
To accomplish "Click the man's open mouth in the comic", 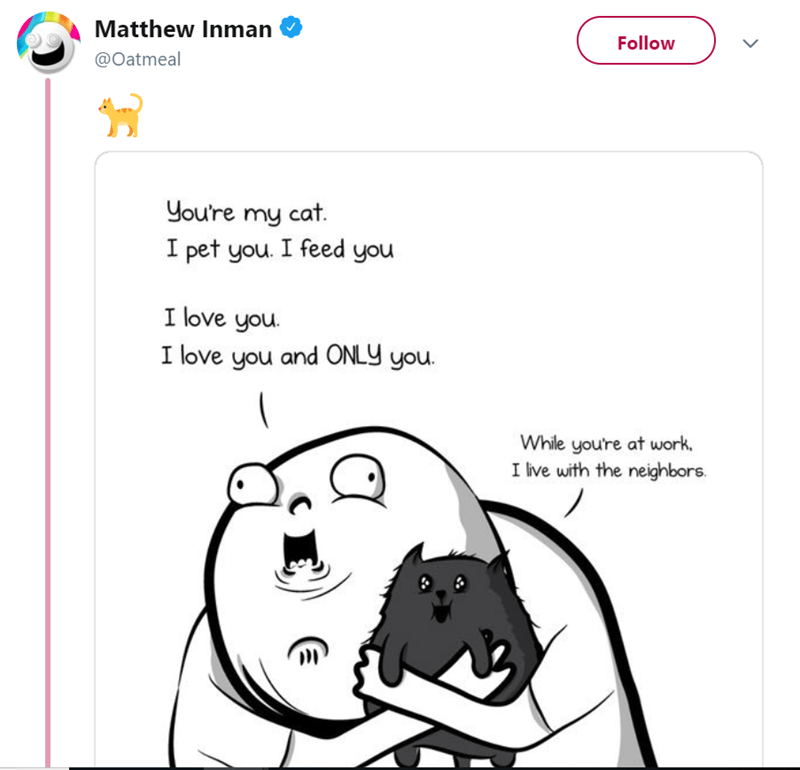I will point(300,547).
